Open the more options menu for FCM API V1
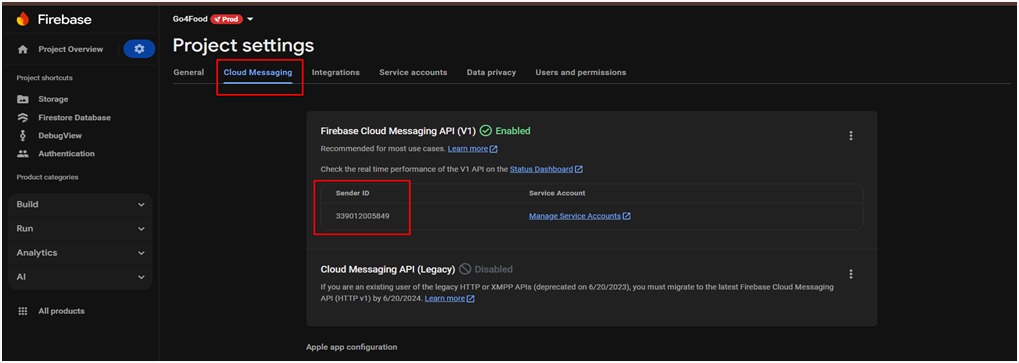Image resolution: width=1019 pixels, height=363 pixels. coord(851,136)
